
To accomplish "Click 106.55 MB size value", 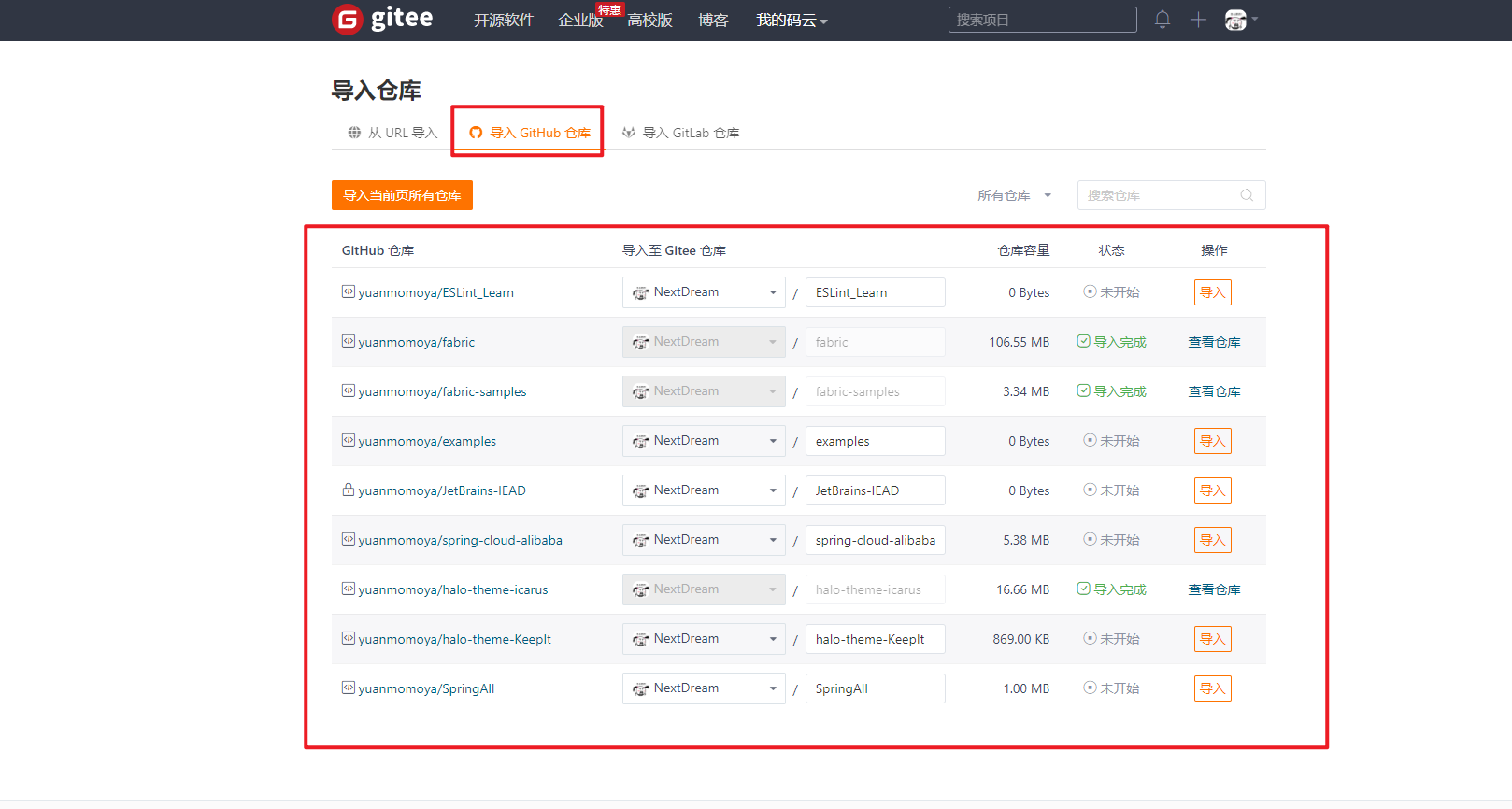I will [x=1020, y=342].
